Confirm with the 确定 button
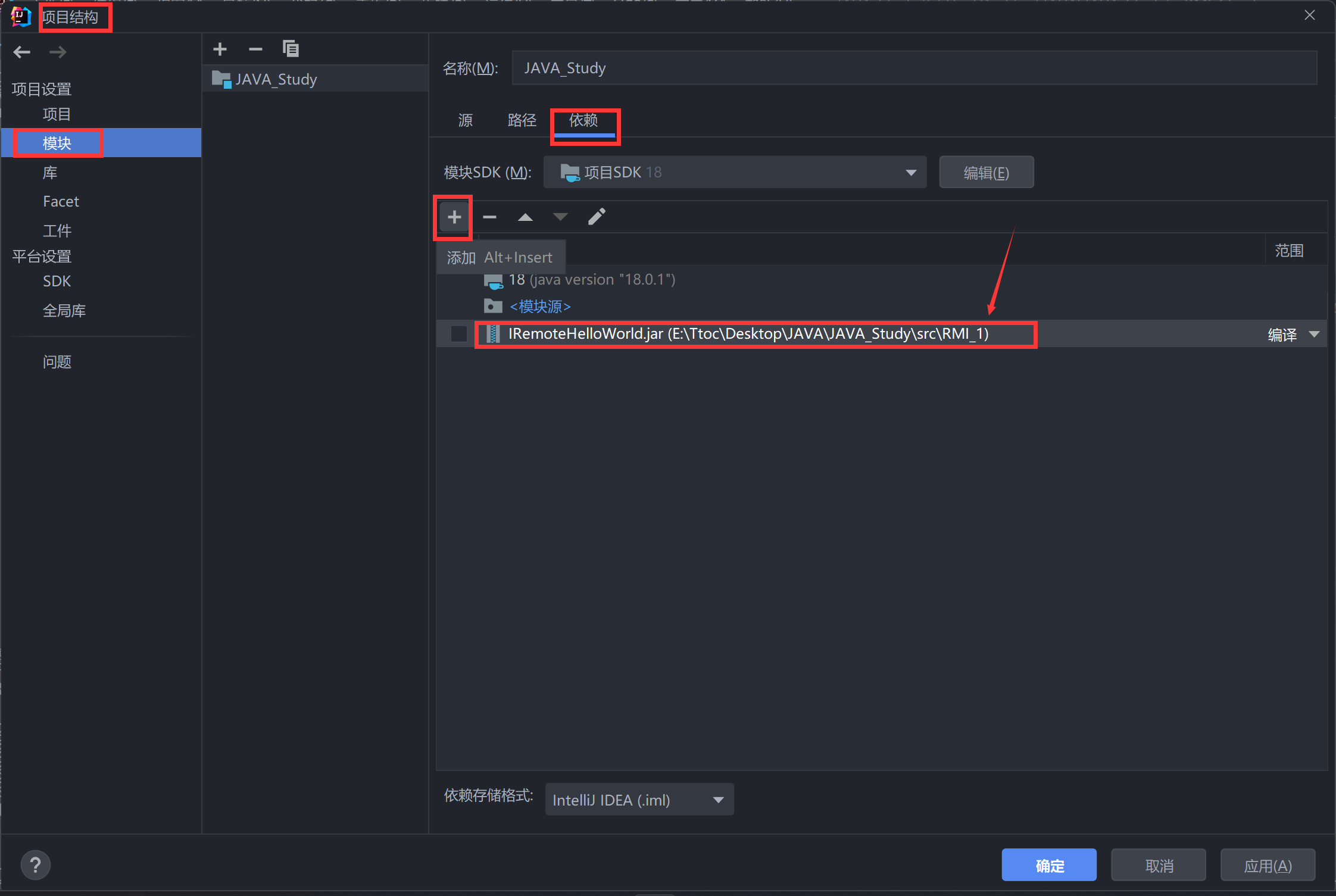1336x896 pixels. [1049, 865]
